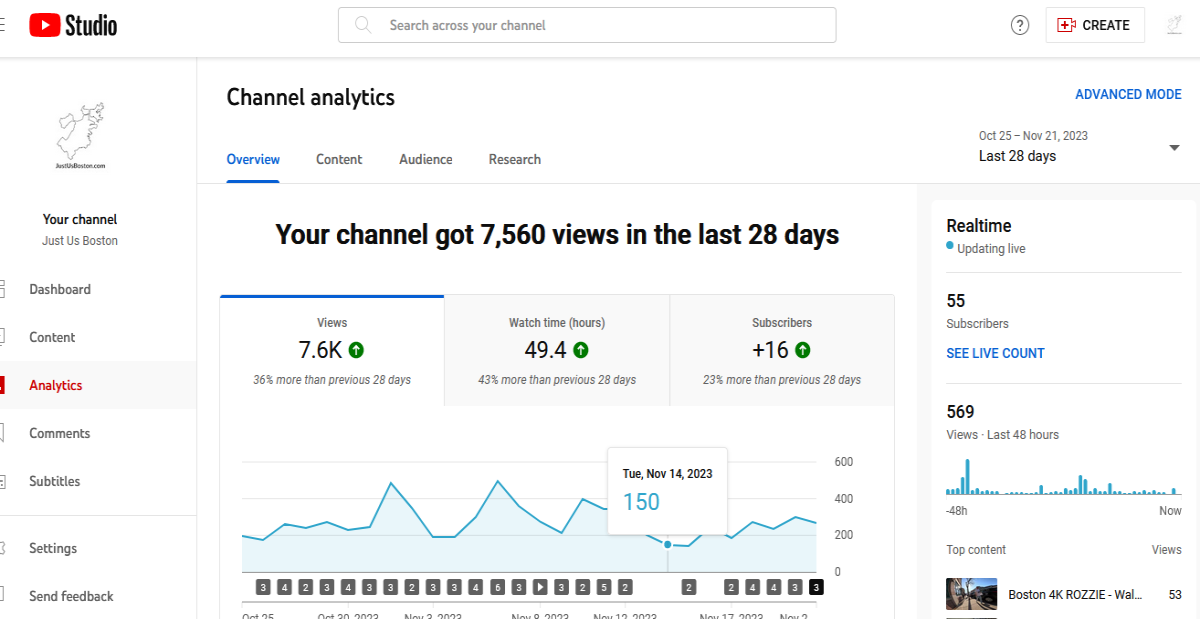
Task: Click the Now label under realtime chart
Action: pos(1170,511)
